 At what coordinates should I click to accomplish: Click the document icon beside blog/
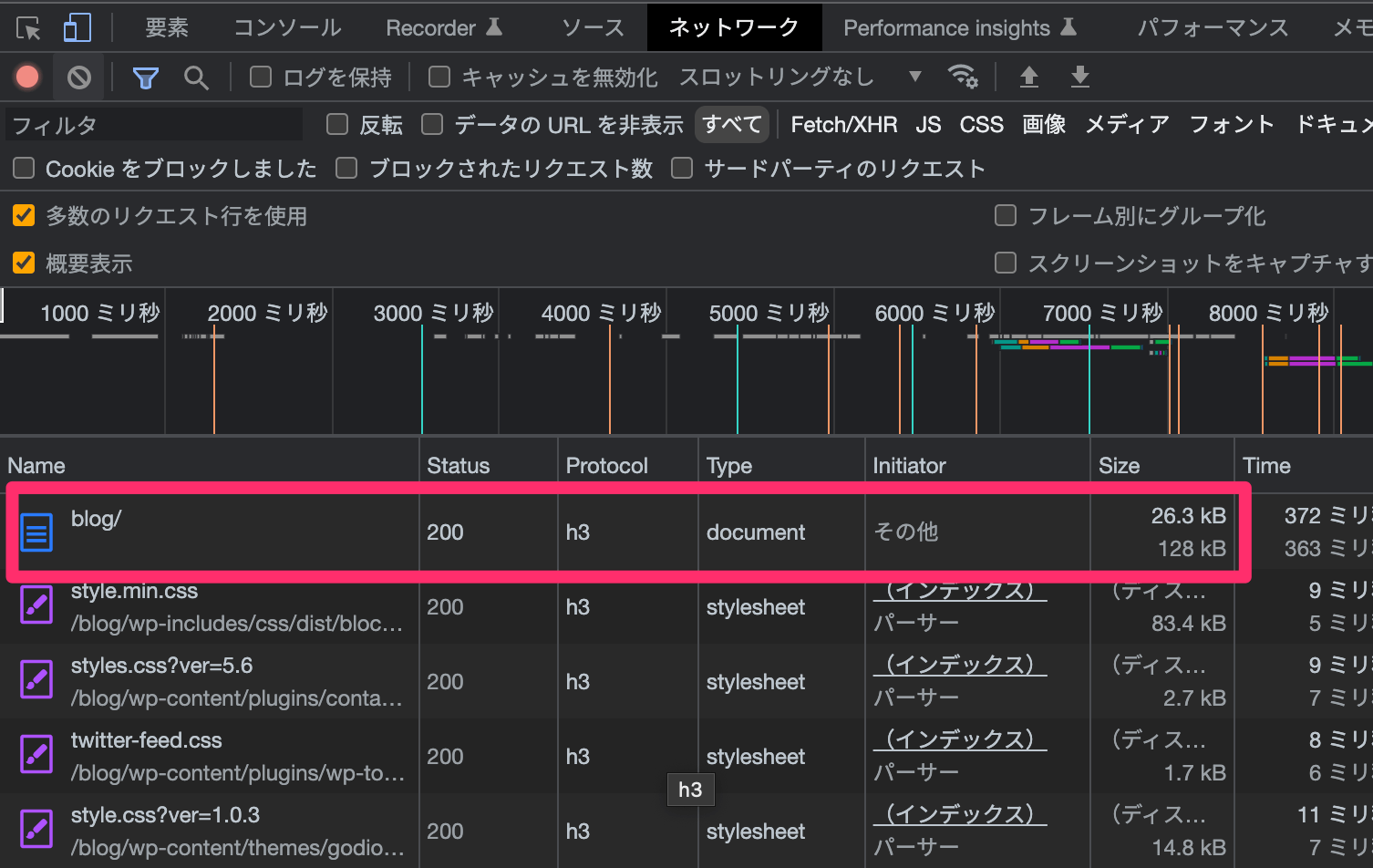(36, 532)
